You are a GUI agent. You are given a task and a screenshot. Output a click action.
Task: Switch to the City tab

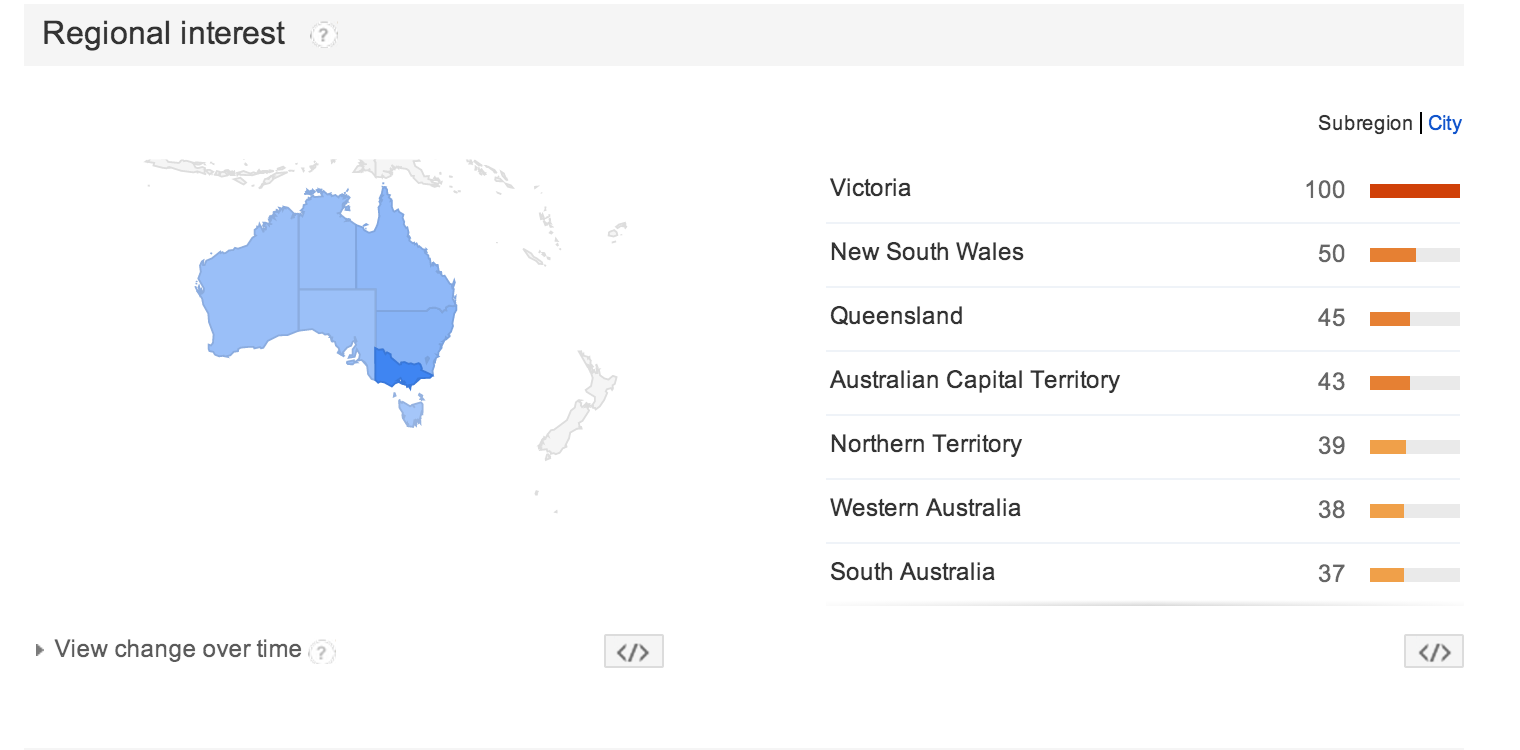[x=1444, y=123]
